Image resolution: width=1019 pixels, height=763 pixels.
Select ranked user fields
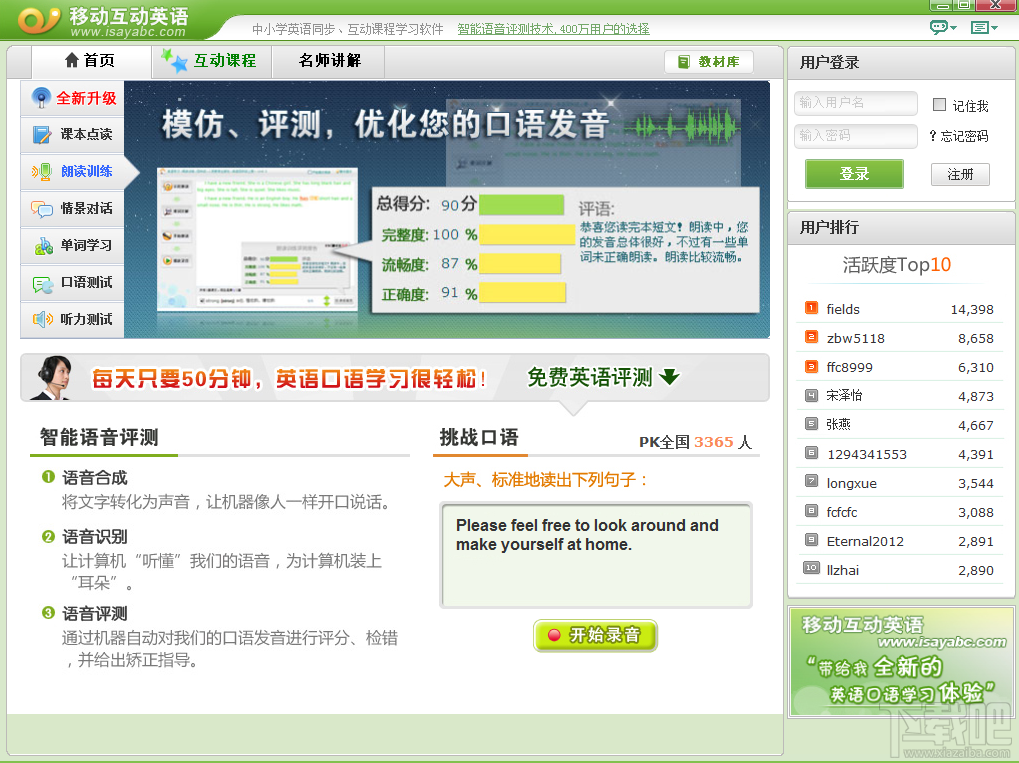coord(899,309)
